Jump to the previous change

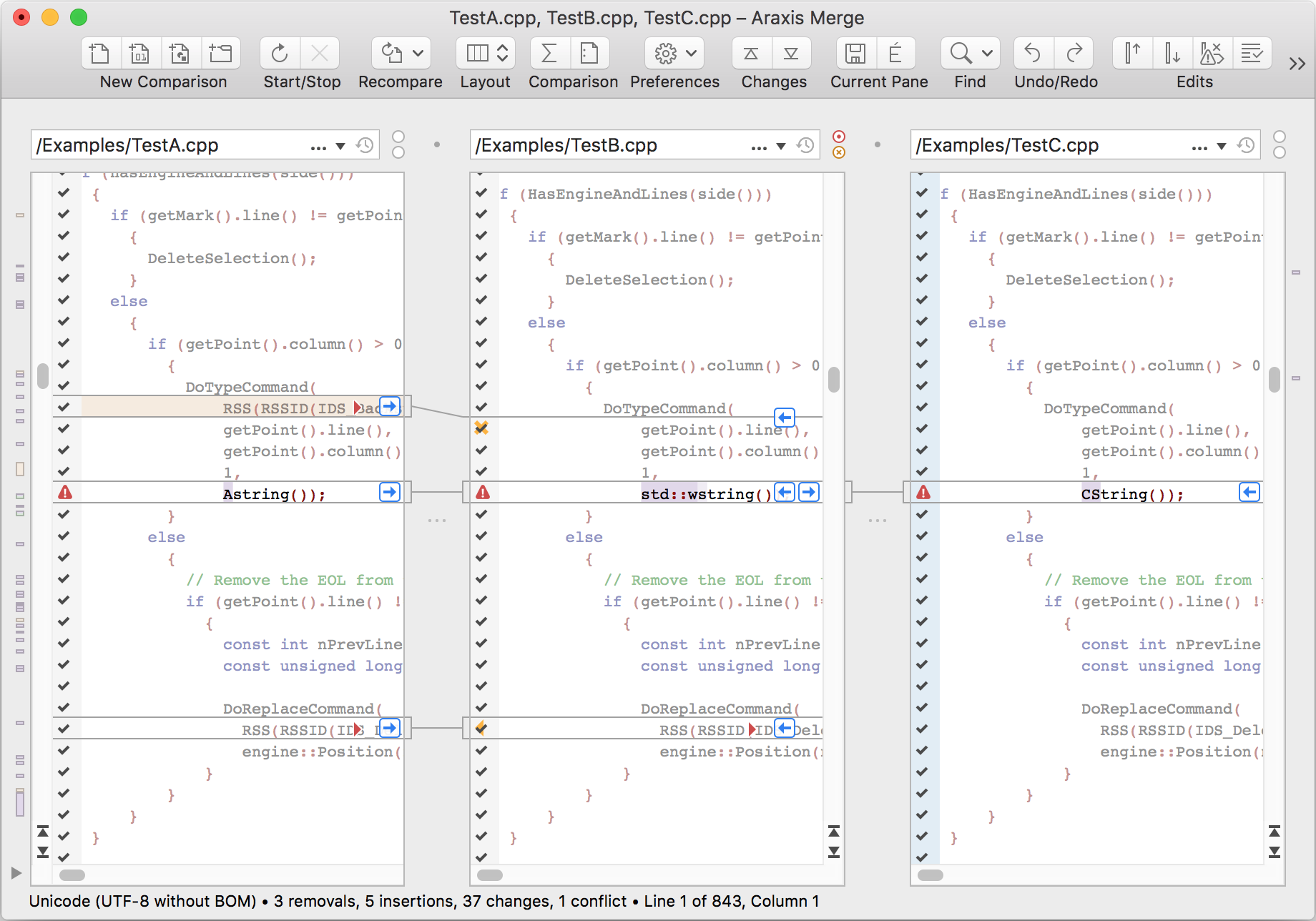pos(750,53)
